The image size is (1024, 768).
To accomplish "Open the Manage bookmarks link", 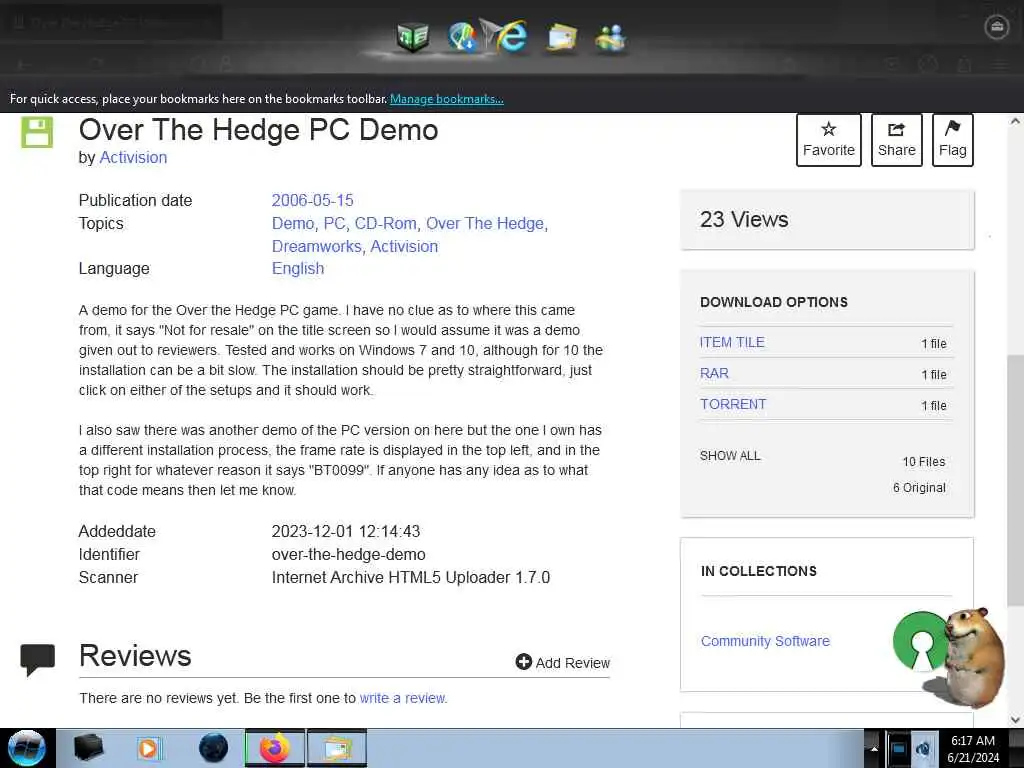I will tap(447, 99).
